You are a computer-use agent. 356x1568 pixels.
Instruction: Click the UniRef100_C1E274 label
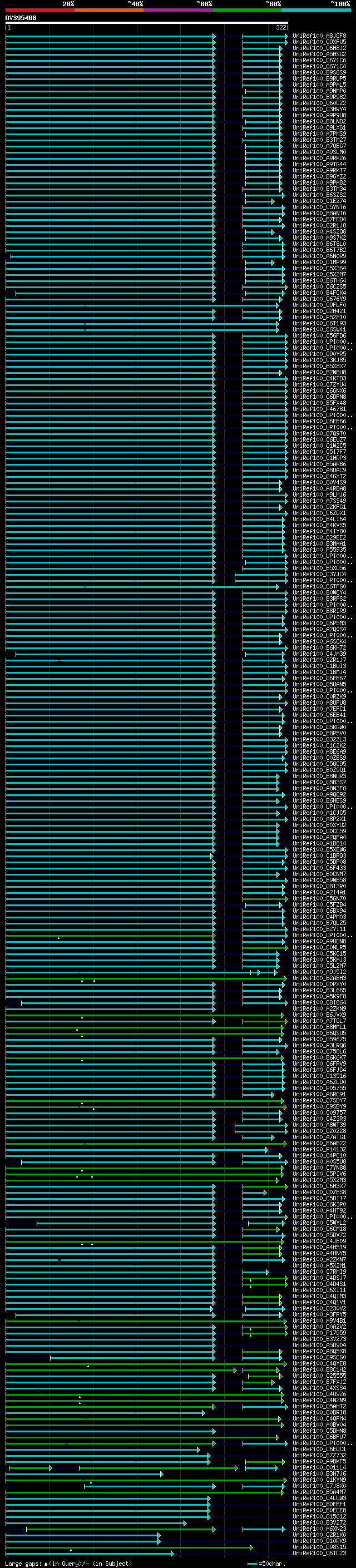(319, 201)
